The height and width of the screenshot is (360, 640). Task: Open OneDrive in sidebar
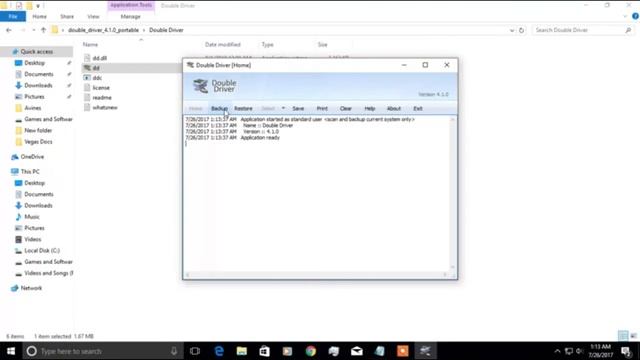coord(32,157)
